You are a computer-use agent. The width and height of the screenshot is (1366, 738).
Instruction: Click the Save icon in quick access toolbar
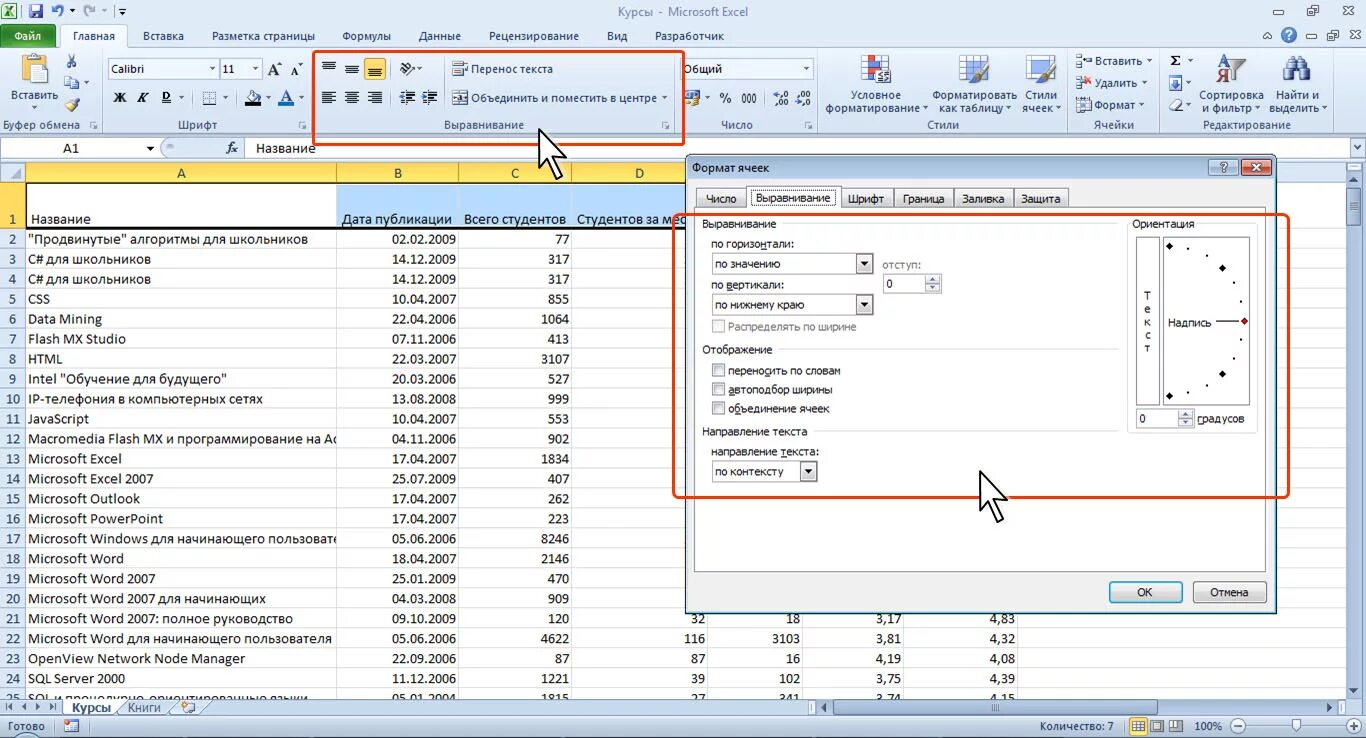pyautogui.click(x=36, y=12)
